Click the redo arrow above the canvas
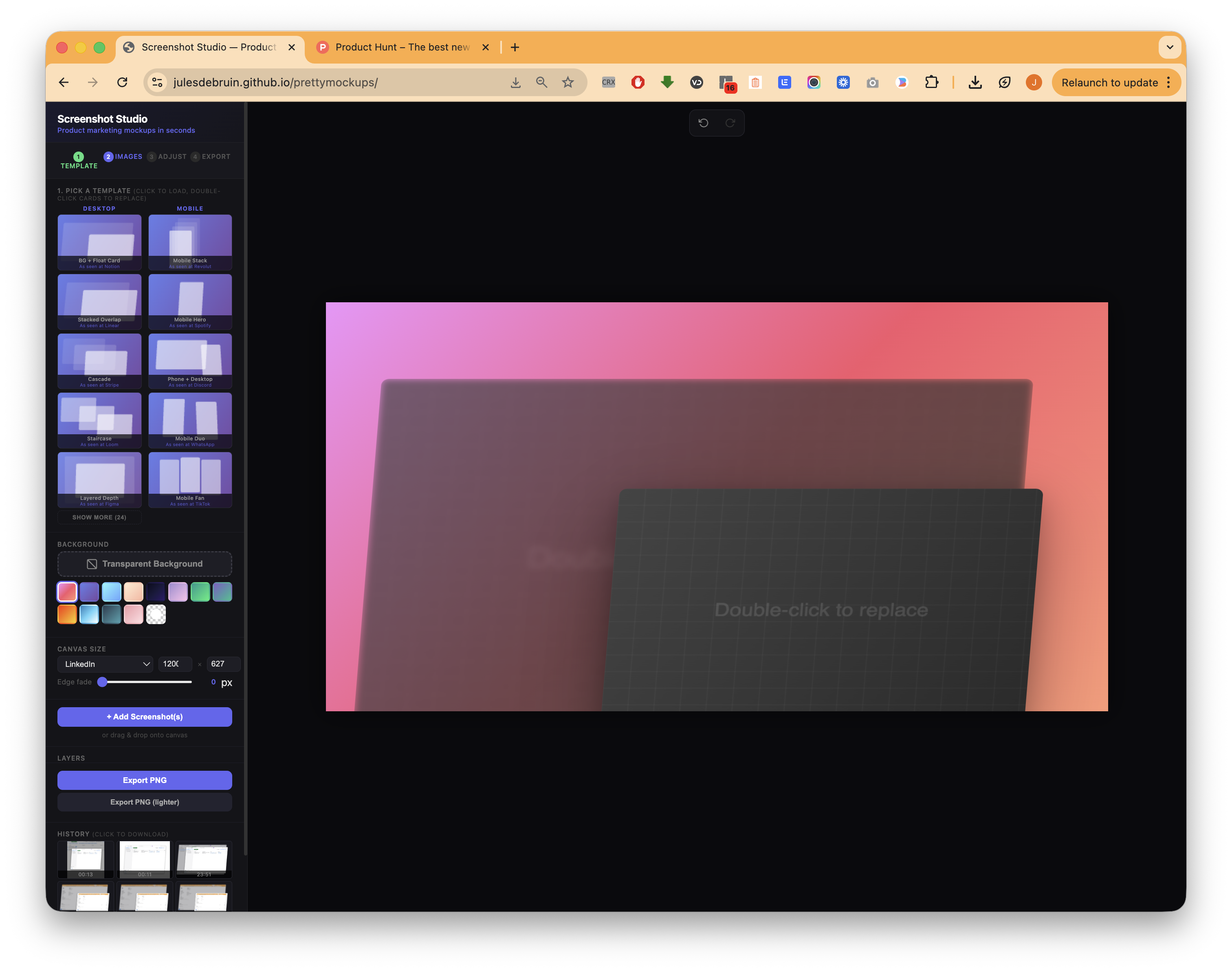 pyautogui.click(x=730, y=123)
